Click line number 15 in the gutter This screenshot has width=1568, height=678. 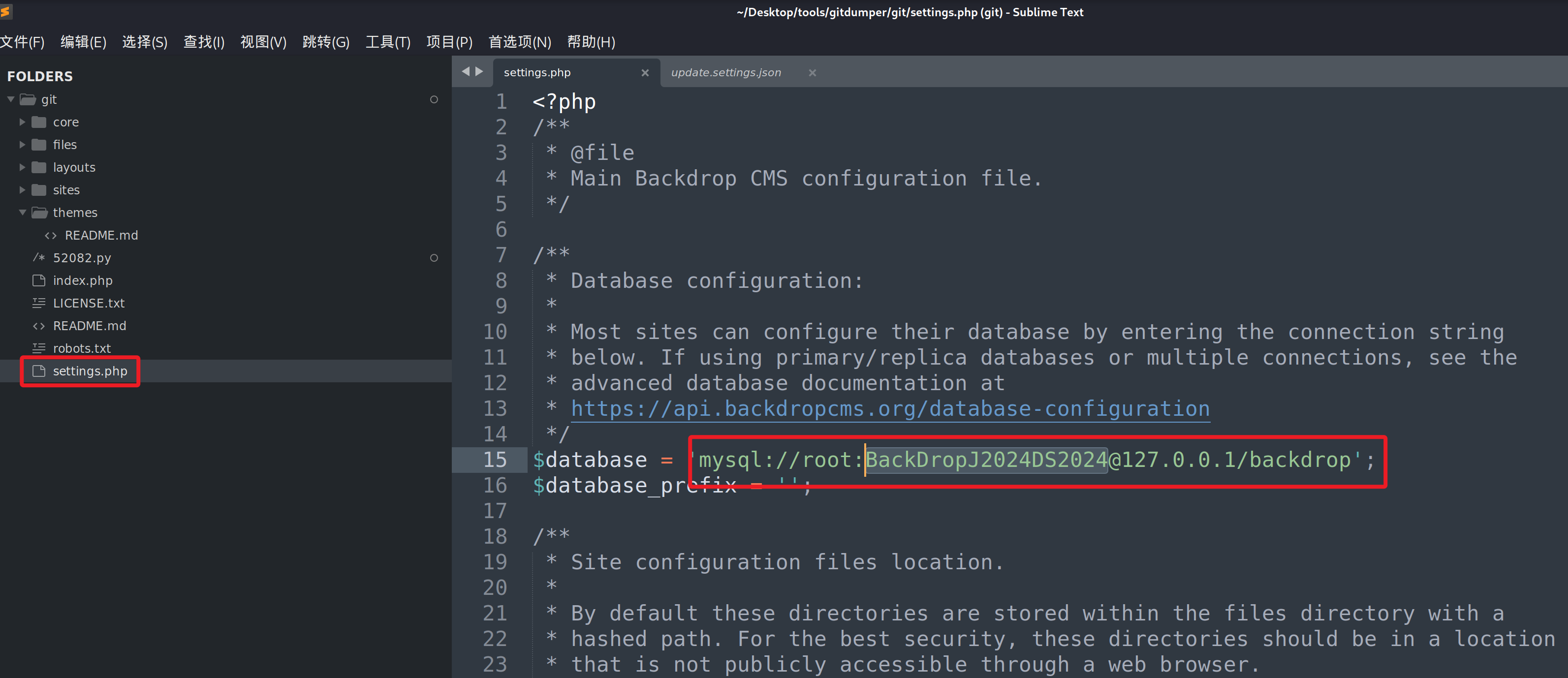pyautogui.click(x=495, y=460)
